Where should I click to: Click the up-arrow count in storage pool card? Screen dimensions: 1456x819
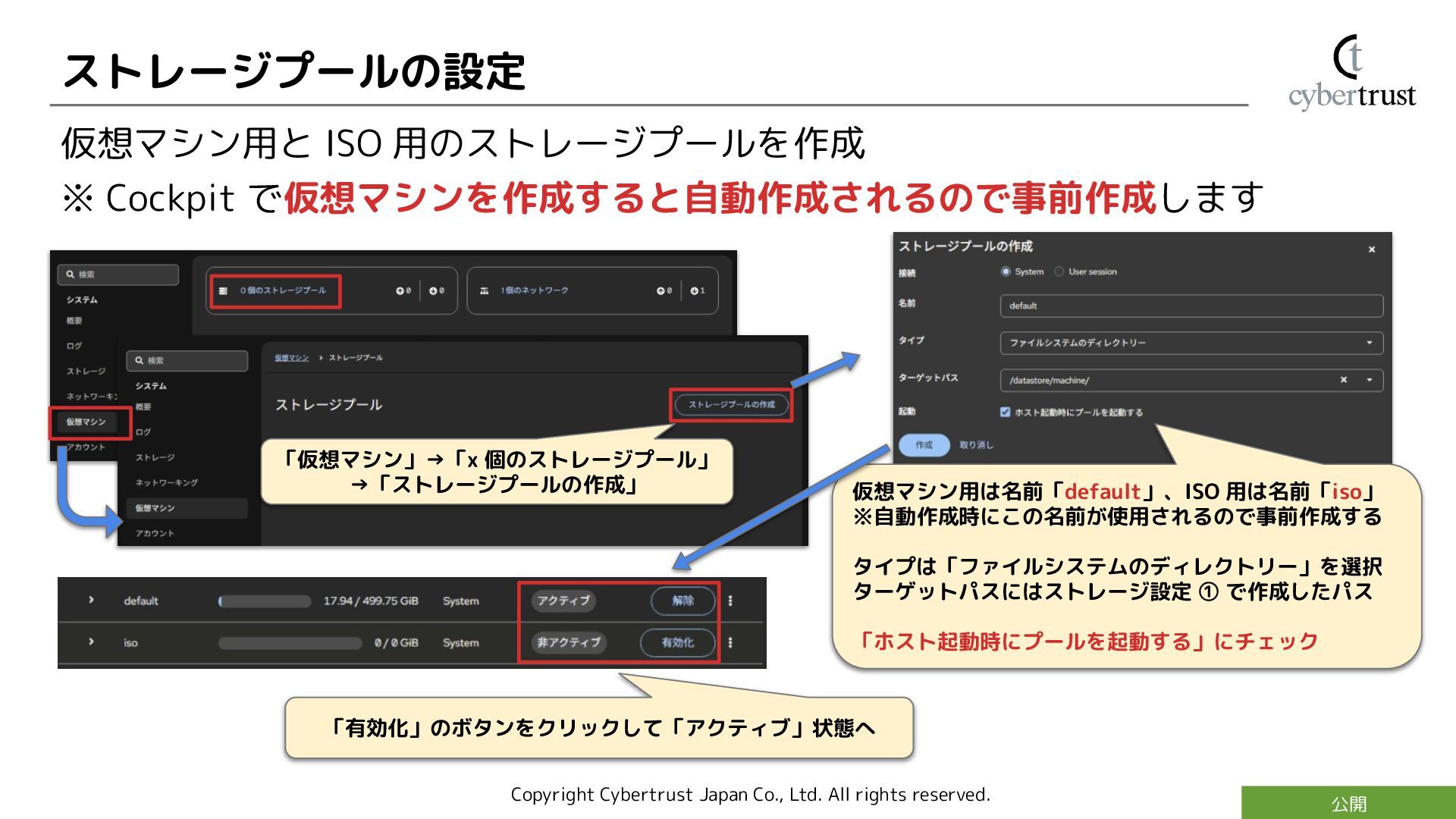pyautogui.click(x=403, y=290)
